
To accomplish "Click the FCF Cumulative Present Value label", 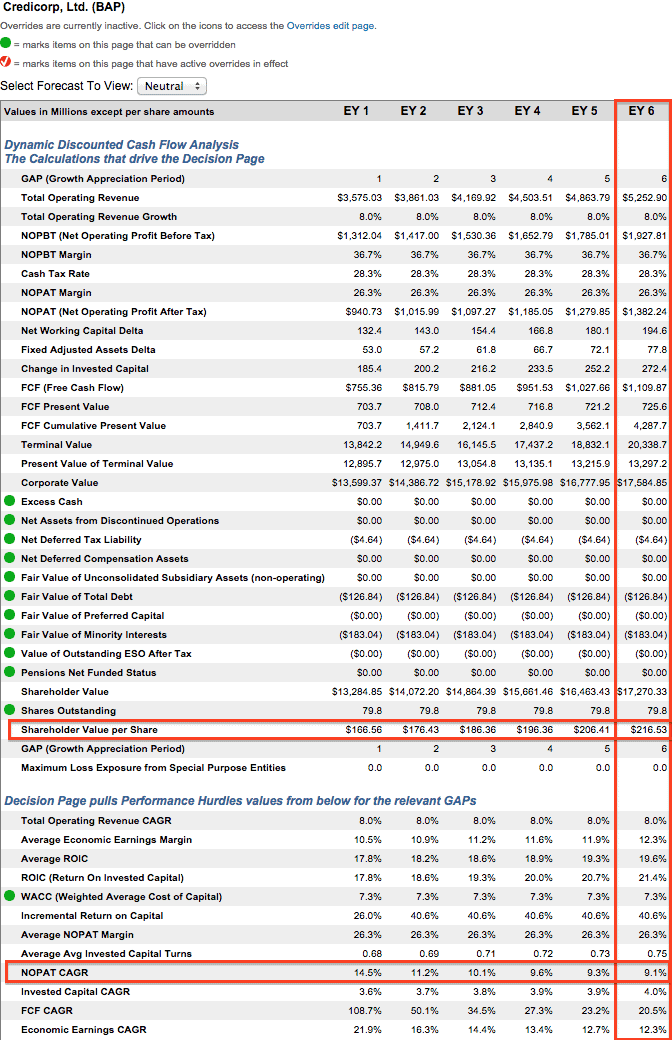I will (94, 426).
